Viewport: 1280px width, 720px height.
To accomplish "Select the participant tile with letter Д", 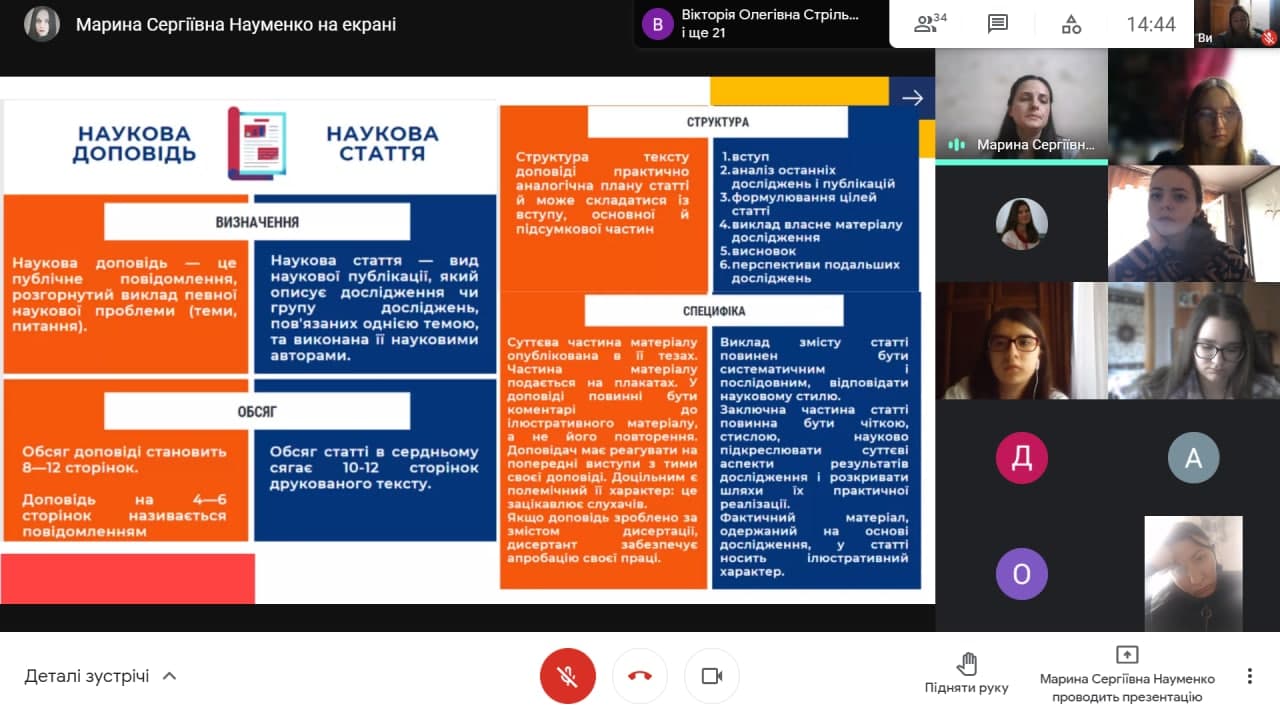I will [1021, 458].
